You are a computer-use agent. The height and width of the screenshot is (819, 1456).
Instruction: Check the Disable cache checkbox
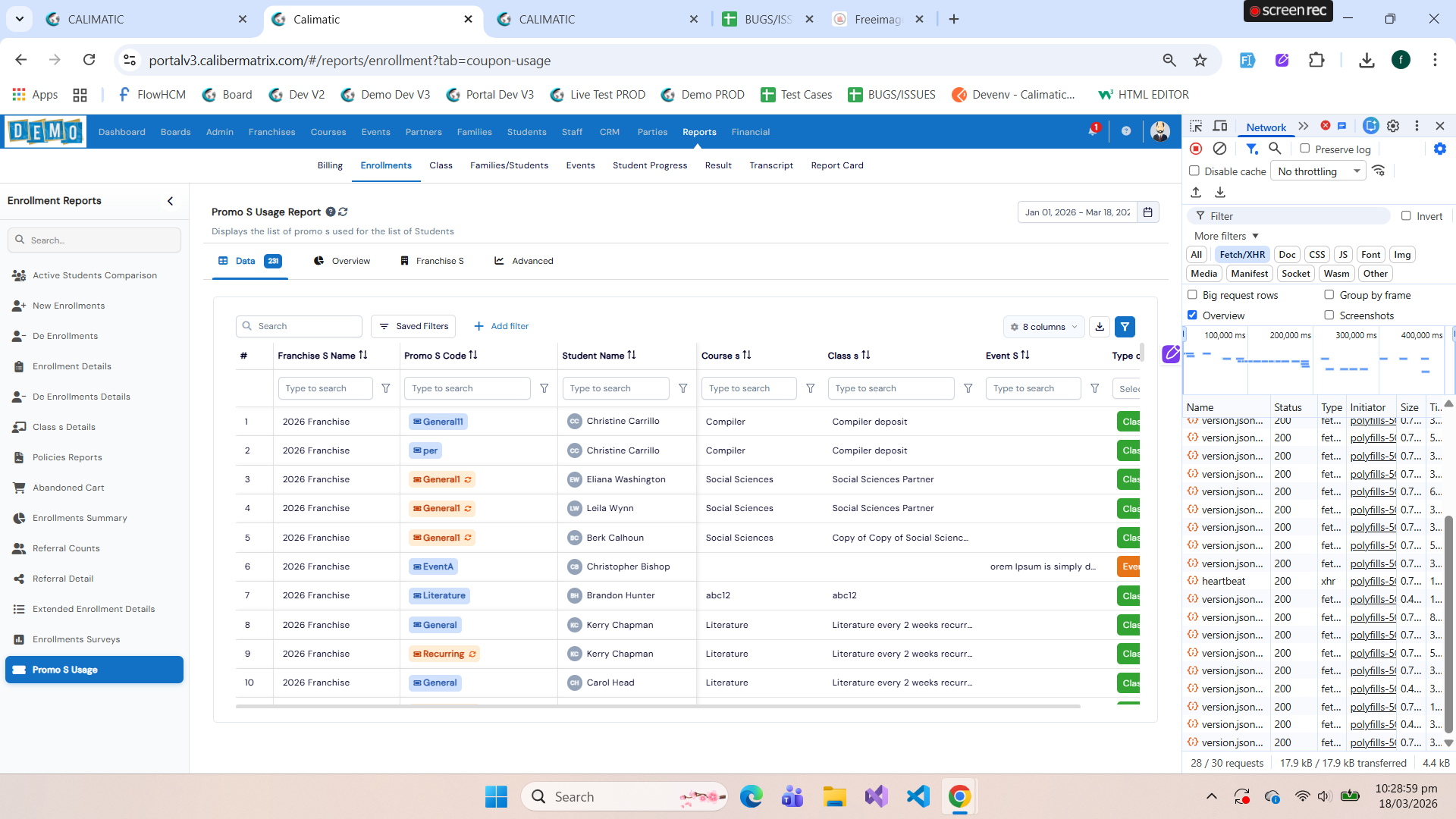click(x=1194, y=171)
